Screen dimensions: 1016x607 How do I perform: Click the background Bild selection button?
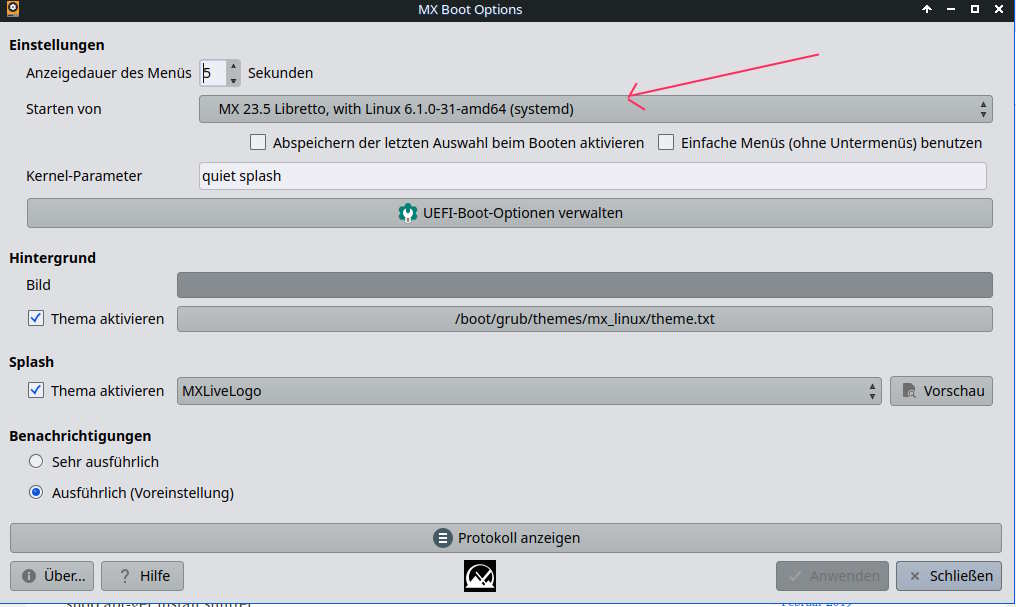pyautogui.click(x=584, y=285)
